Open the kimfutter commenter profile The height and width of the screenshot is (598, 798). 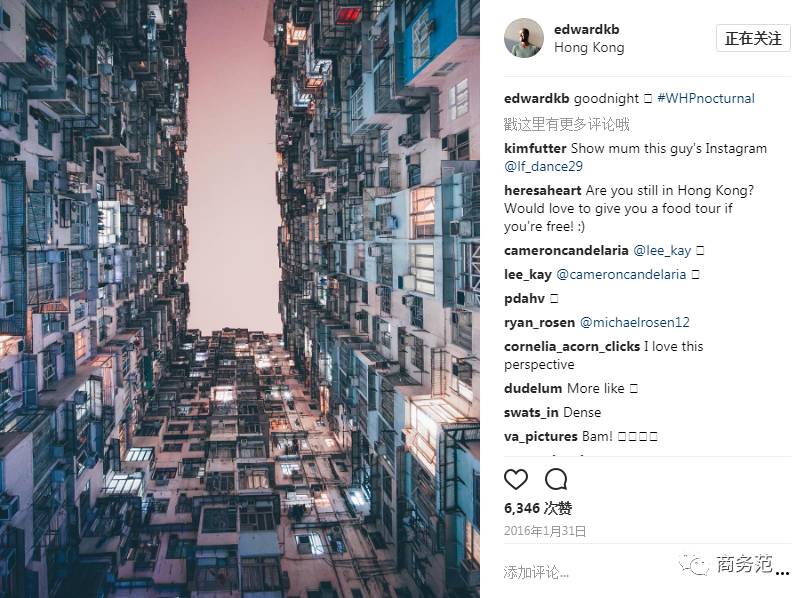[x=535, y=148]
